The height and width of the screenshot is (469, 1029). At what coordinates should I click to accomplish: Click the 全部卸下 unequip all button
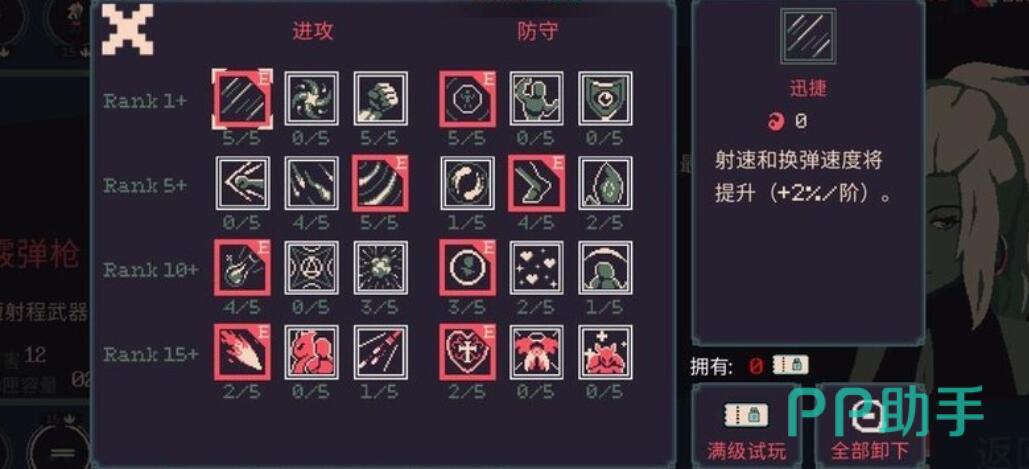click(x=870, y=426)
